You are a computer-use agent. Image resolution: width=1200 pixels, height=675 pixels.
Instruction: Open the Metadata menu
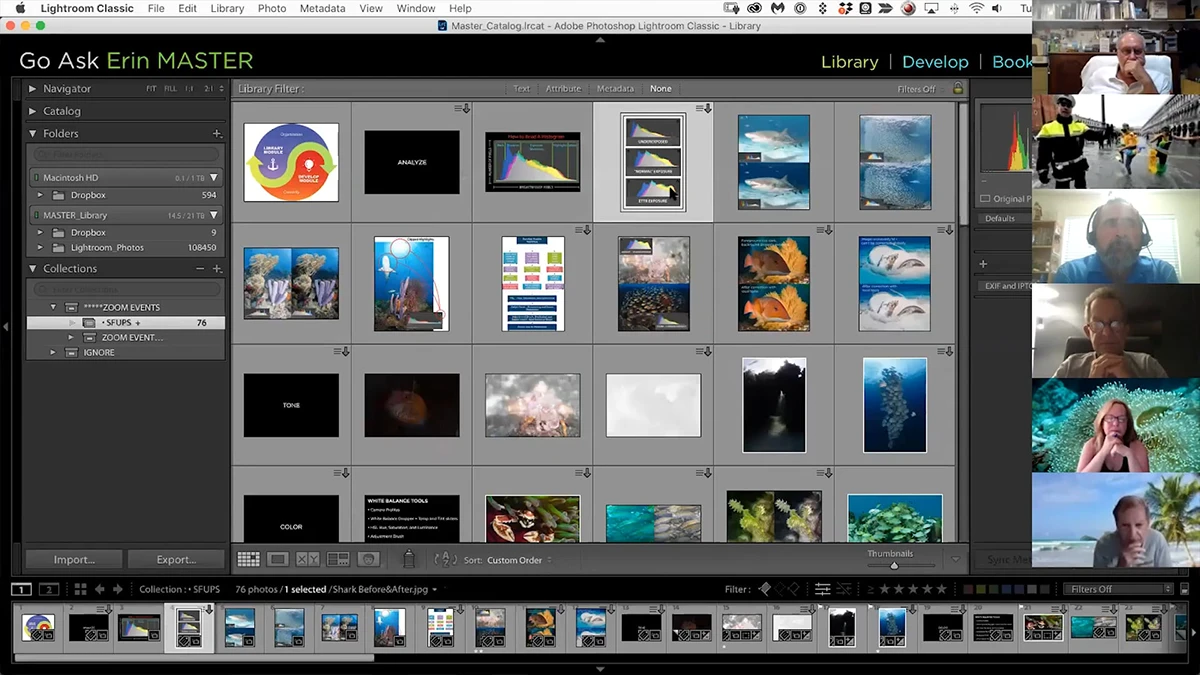(x=322, y=8)
